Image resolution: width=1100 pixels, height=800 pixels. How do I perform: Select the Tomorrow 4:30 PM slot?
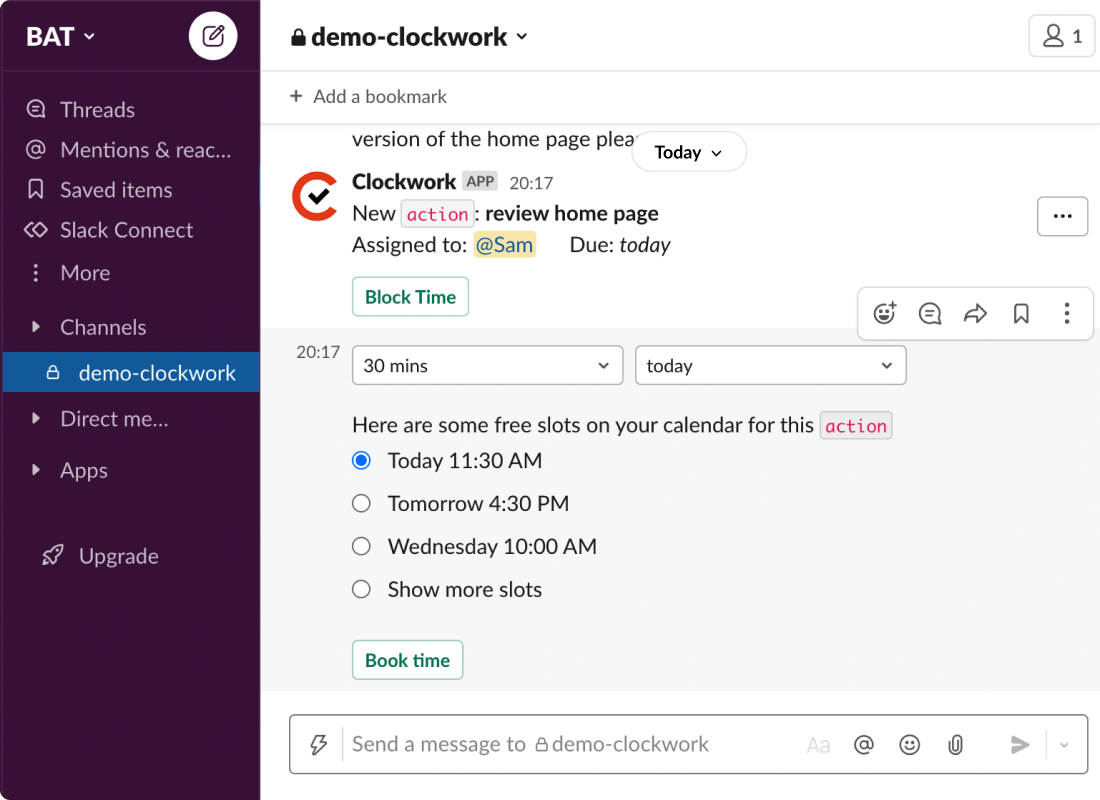pos(361,503)
